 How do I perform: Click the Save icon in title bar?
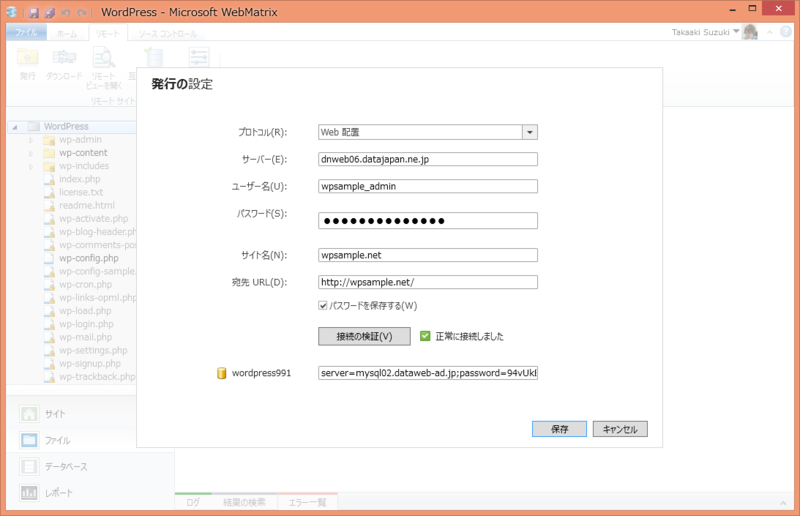click(x=34, y=12)
